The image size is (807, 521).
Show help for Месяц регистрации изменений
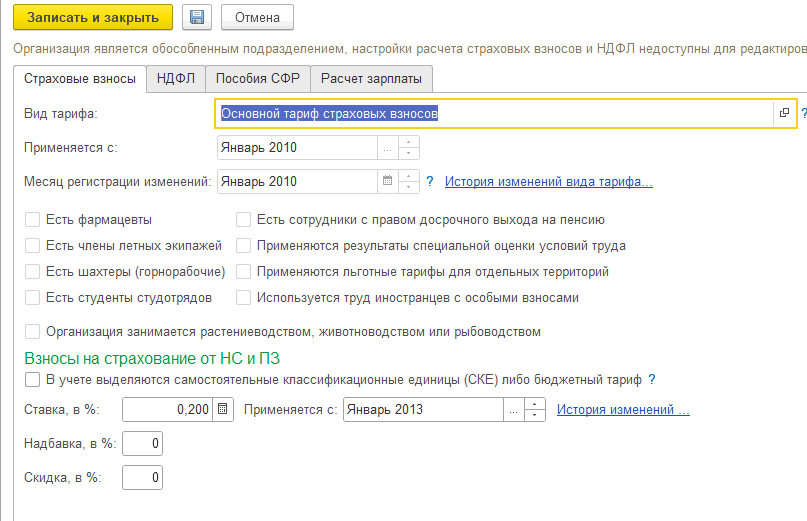pos(430,181)
